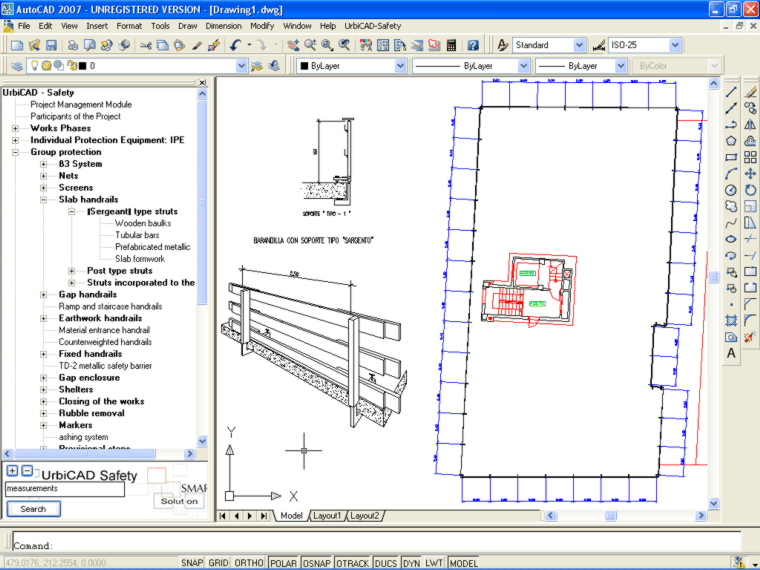Select the Hatch draw tool
The height and width of the screenshot is (570, 760).
pos(731,321)
